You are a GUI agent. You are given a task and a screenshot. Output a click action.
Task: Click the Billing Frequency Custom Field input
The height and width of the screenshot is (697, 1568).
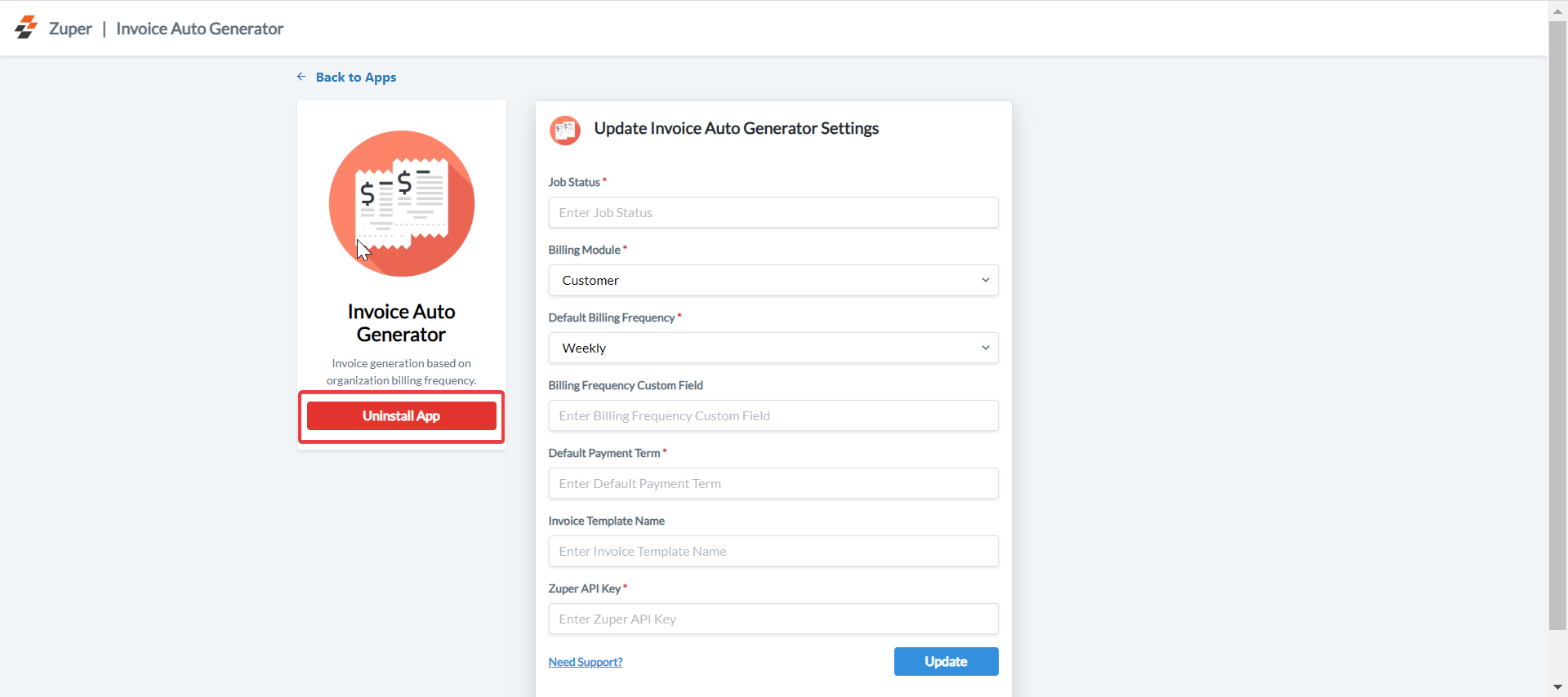773,415
